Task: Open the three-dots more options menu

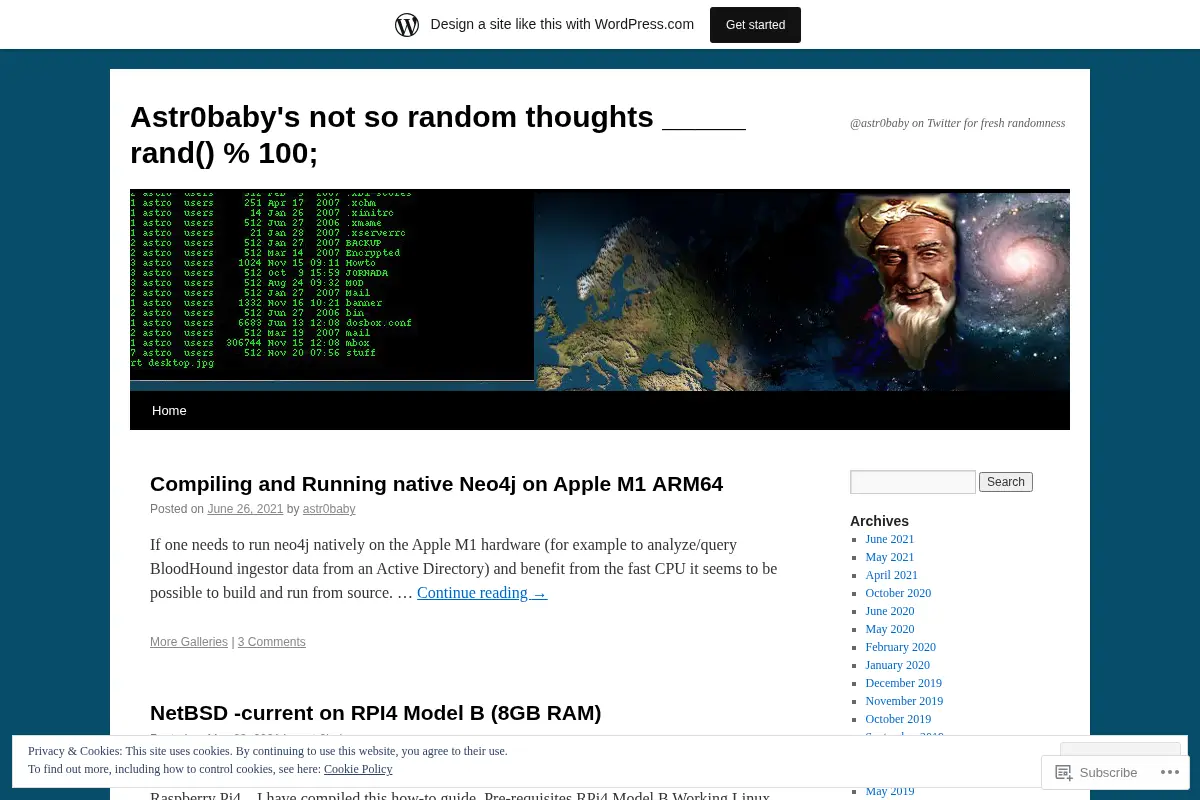Action: click(1169, 772)
